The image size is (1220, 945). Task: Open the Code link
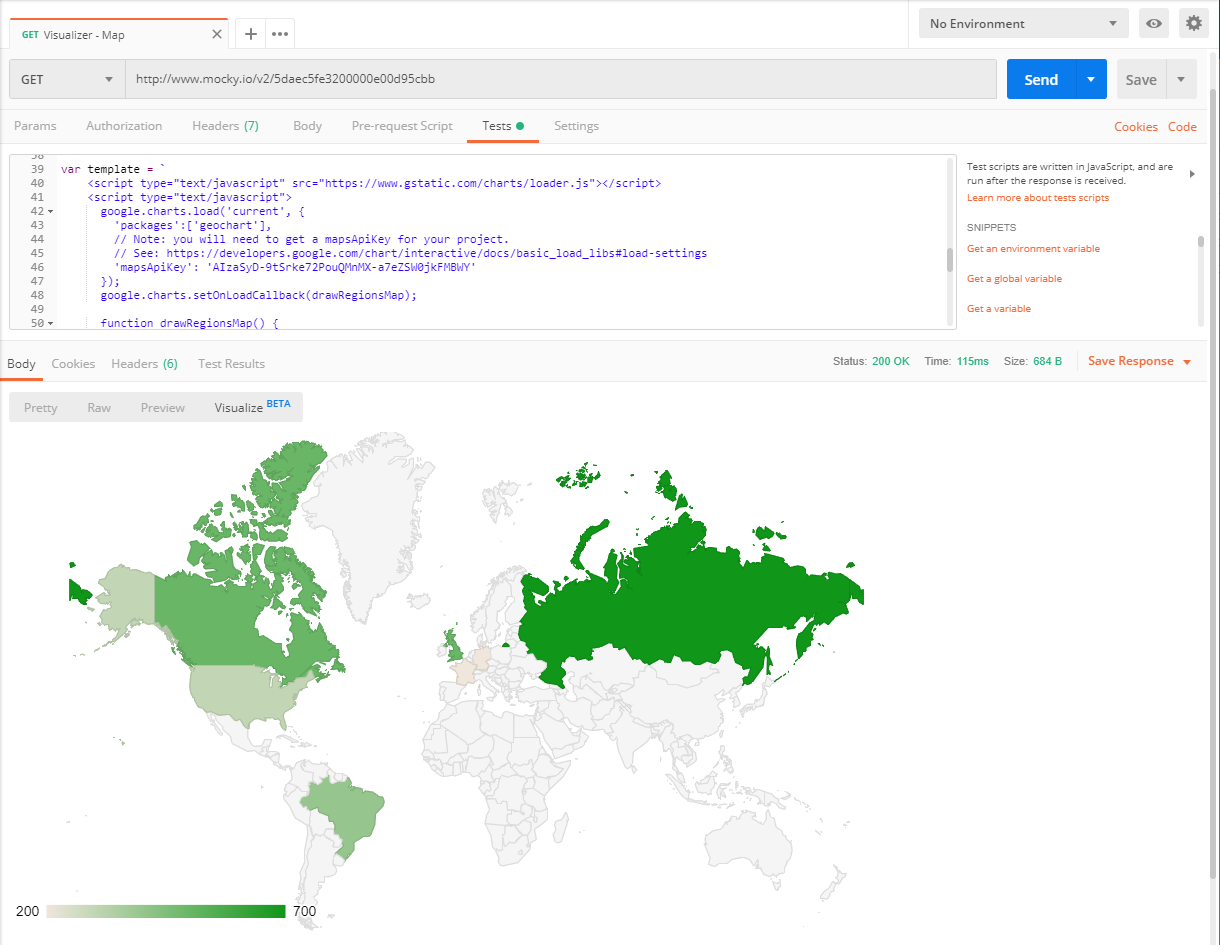point(1182,127)
